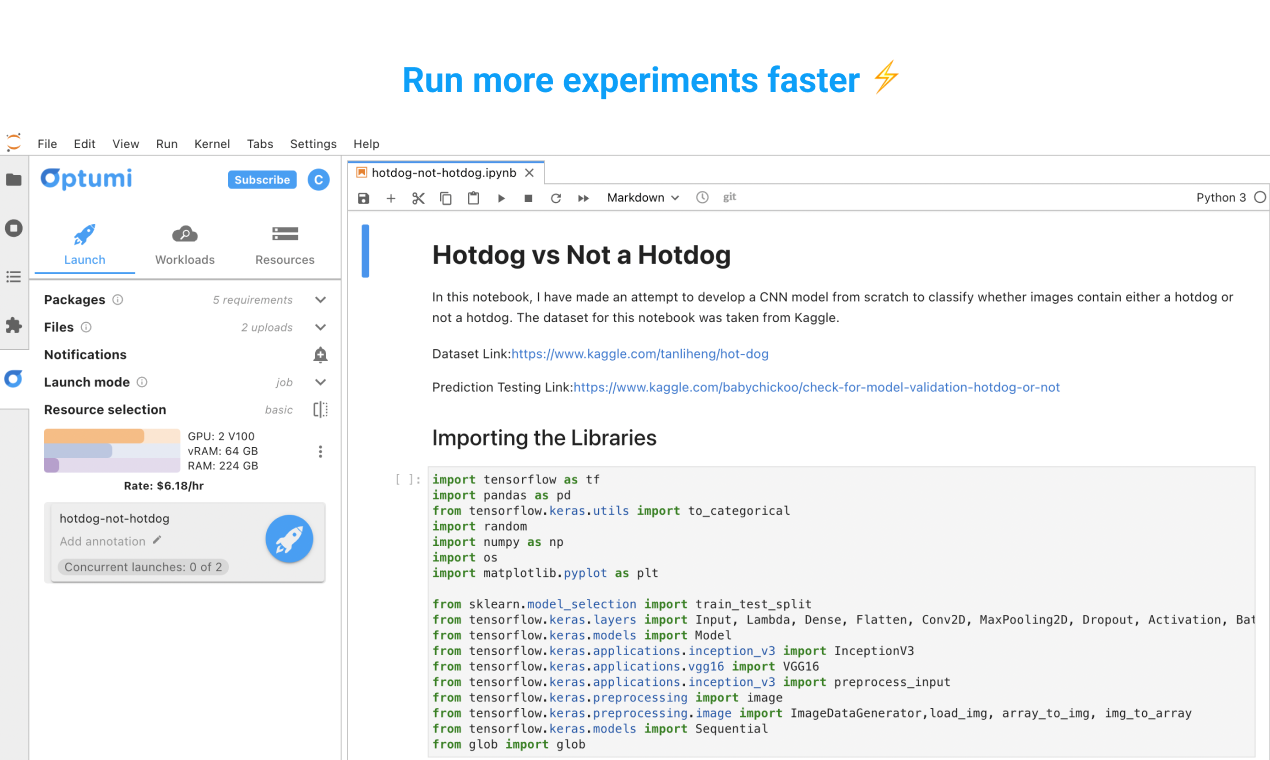The width and height of the screenshot is (1270, 760).
Task: Cut the selected cell with scissors icon
Action: (x=418, y=198)
